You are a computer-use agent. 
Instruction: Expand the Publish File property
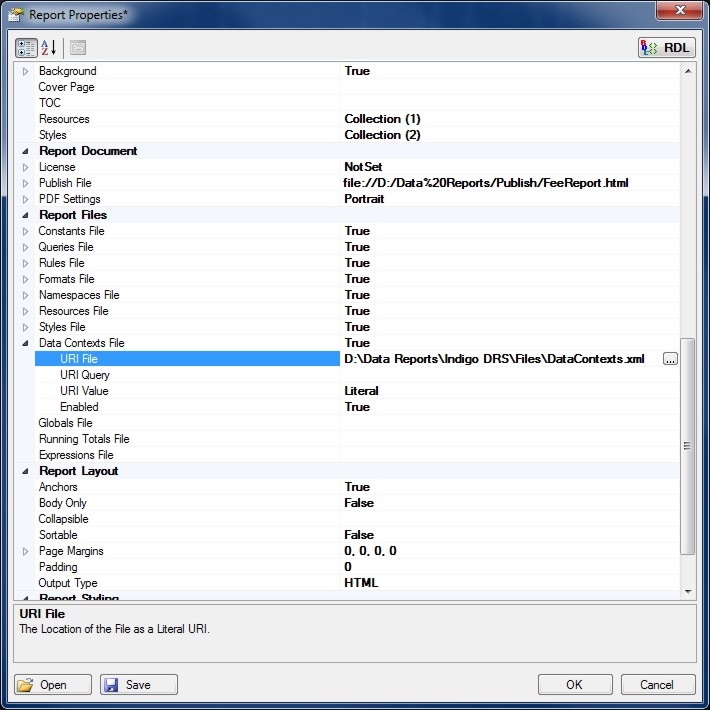coord(26,183)
